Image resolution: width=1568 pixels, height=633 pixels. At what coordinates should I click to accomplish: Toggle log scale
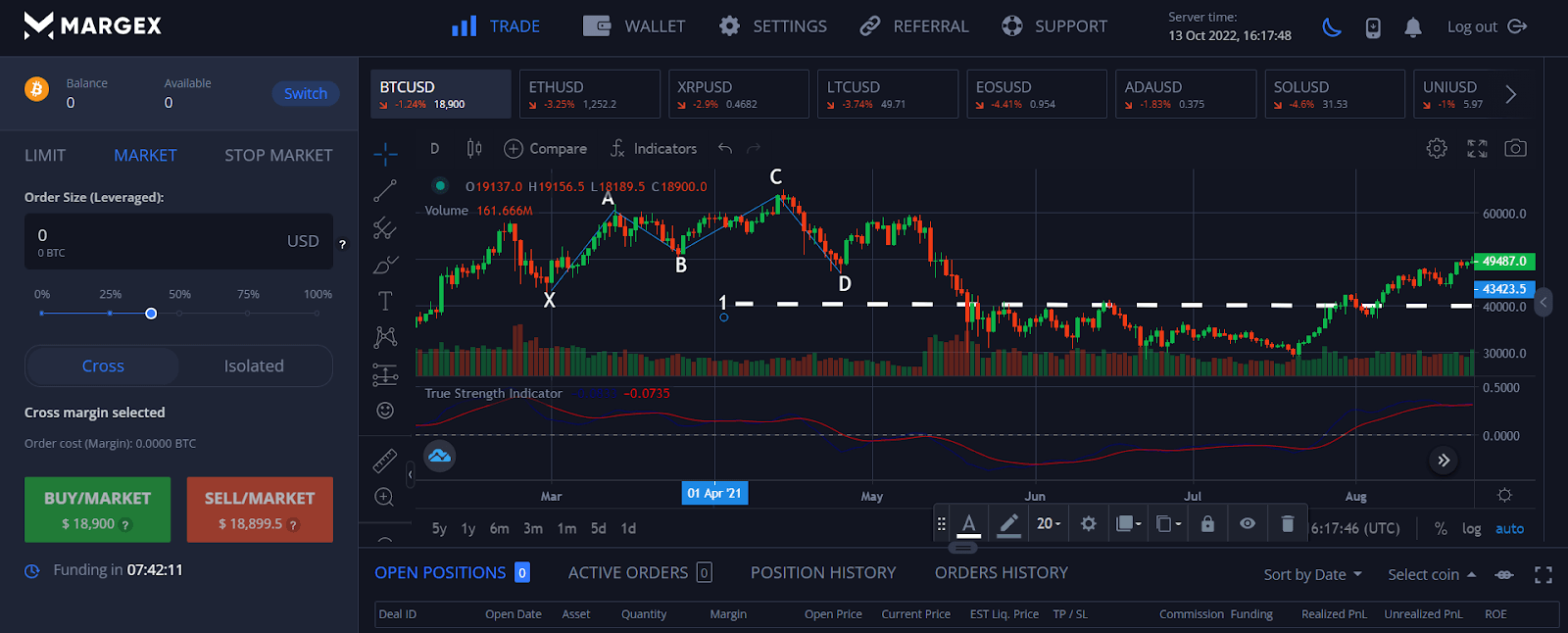[1471, 528]
